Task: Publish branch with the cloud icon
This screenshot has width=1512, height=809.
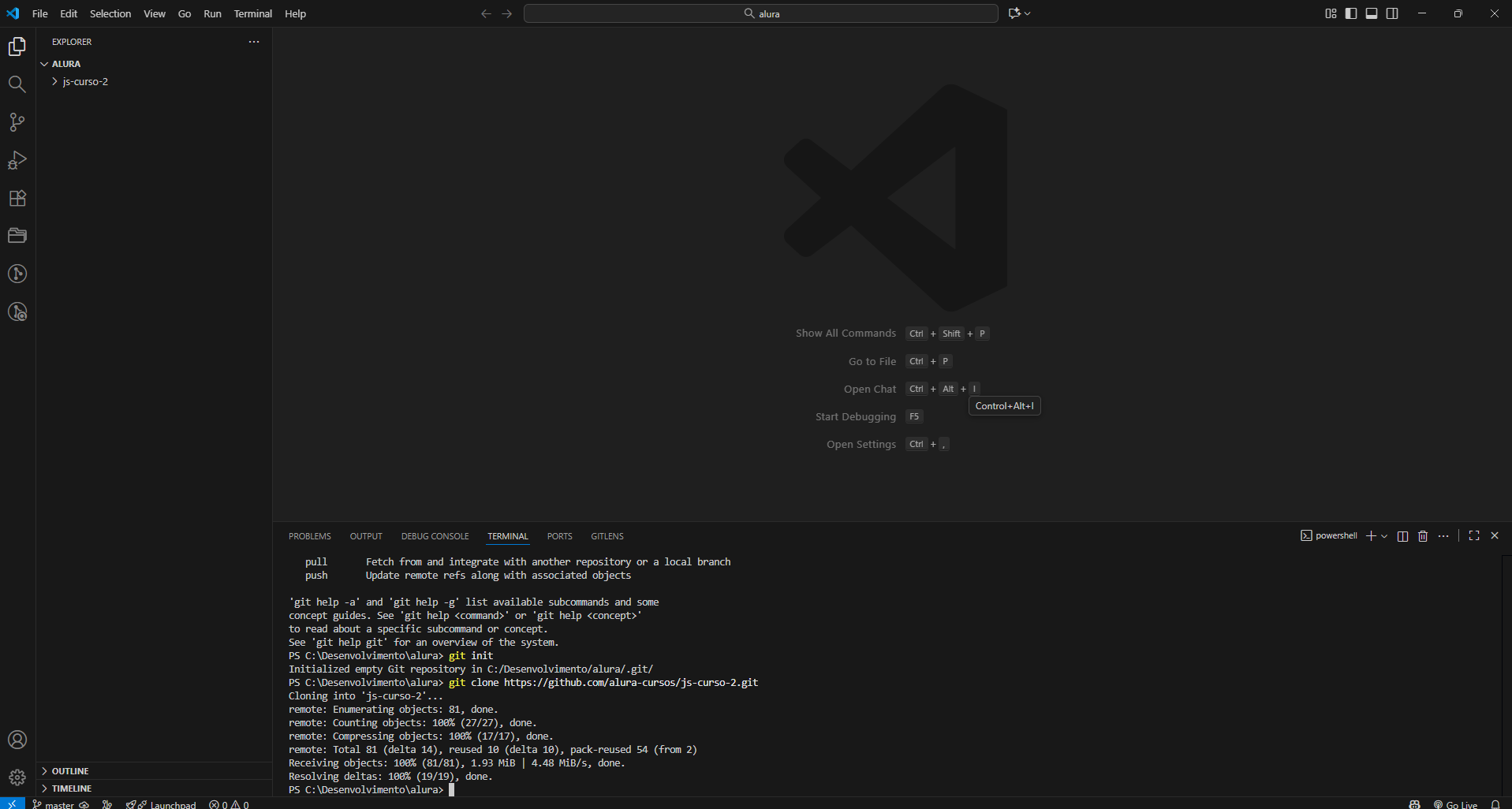Action: [84, 804]
